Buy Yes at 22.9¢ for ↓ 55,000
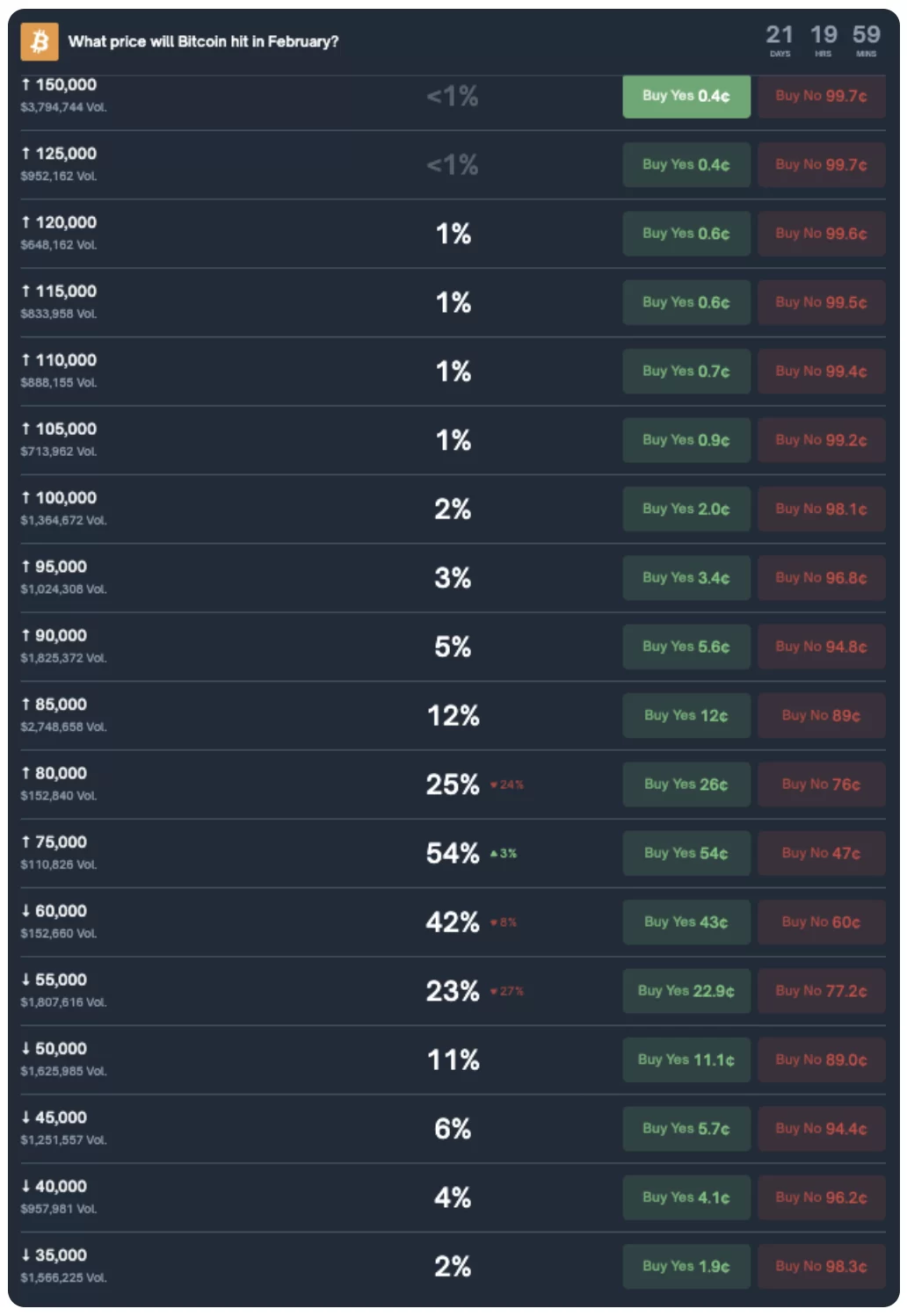The width and height of the screenshot is (907, 1316). (x=686, y=991)
